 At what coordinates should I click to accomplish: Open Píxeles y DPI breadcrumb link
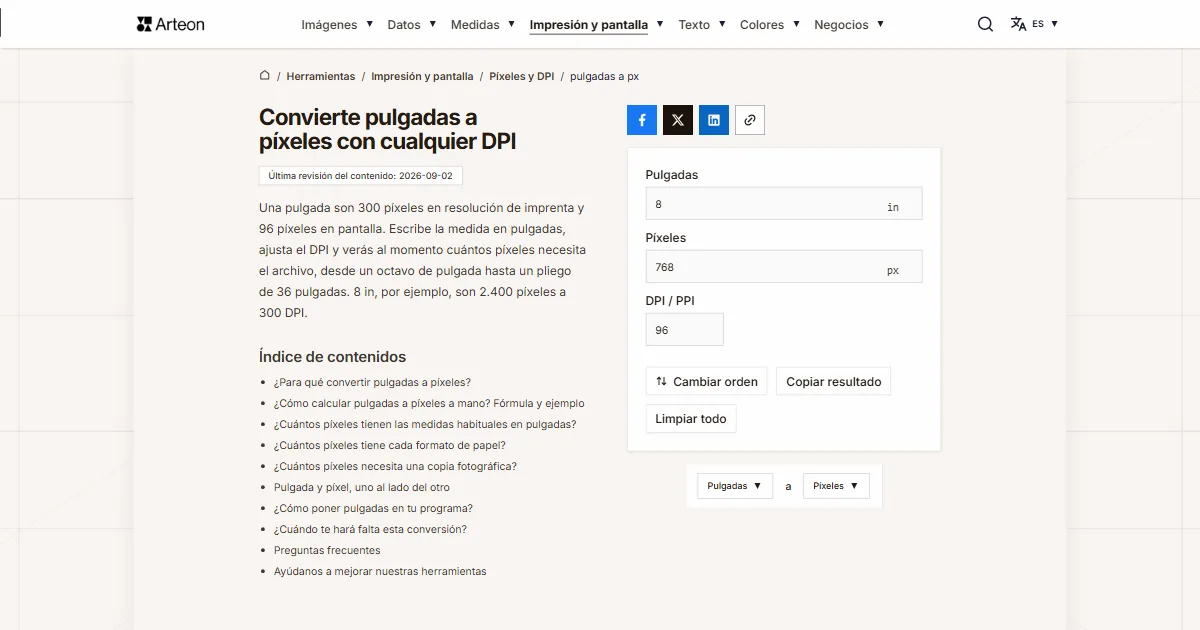[521, 76]
